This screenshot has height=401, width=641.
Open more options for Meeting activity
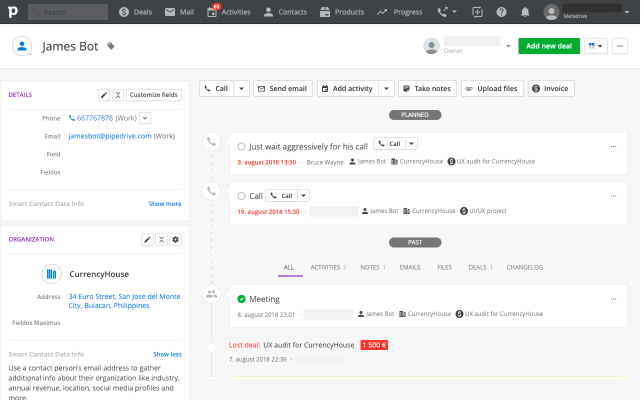click(613, 299)
